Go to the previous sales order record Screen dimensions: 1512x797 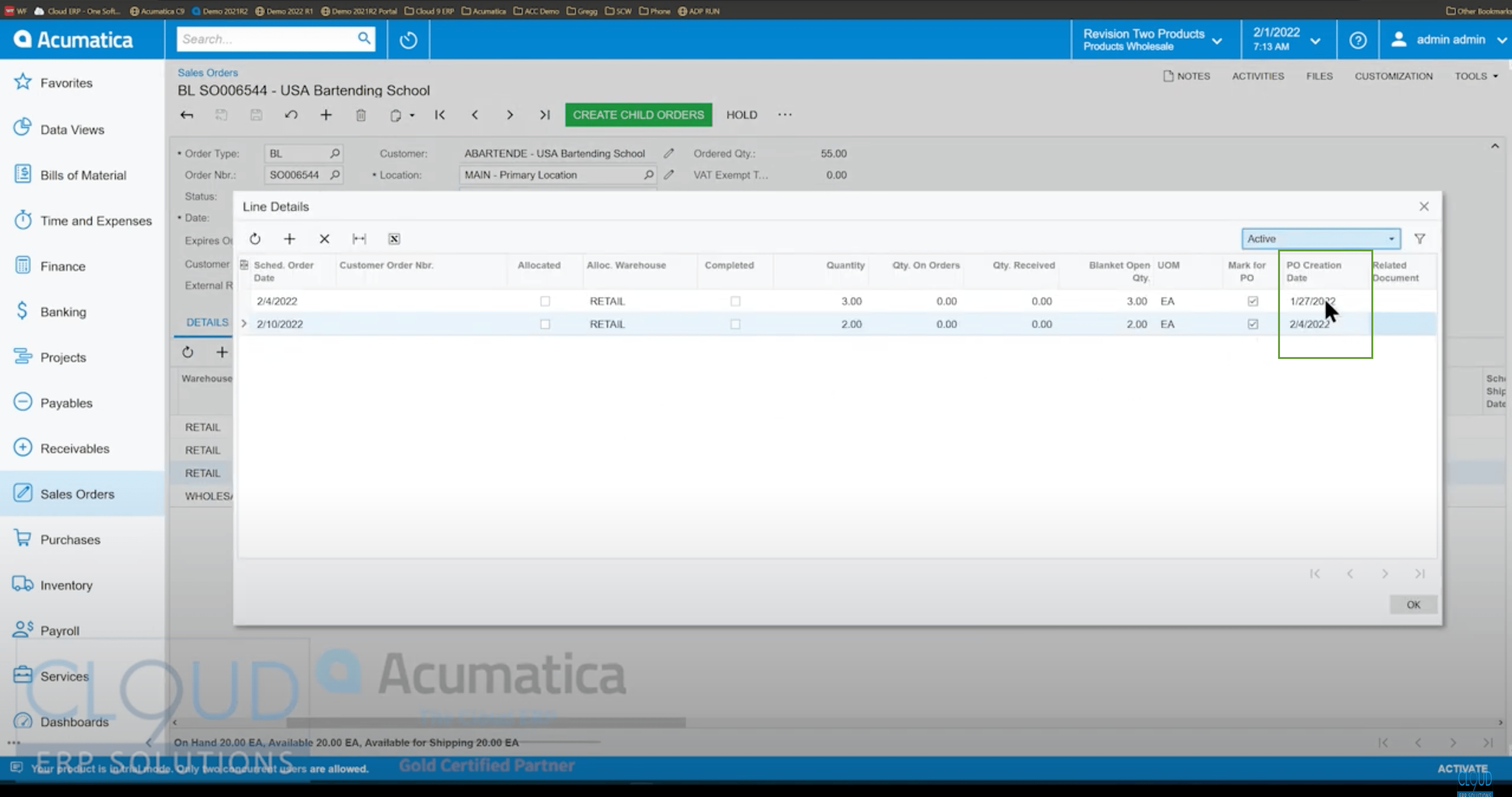[x=475, y=115]
